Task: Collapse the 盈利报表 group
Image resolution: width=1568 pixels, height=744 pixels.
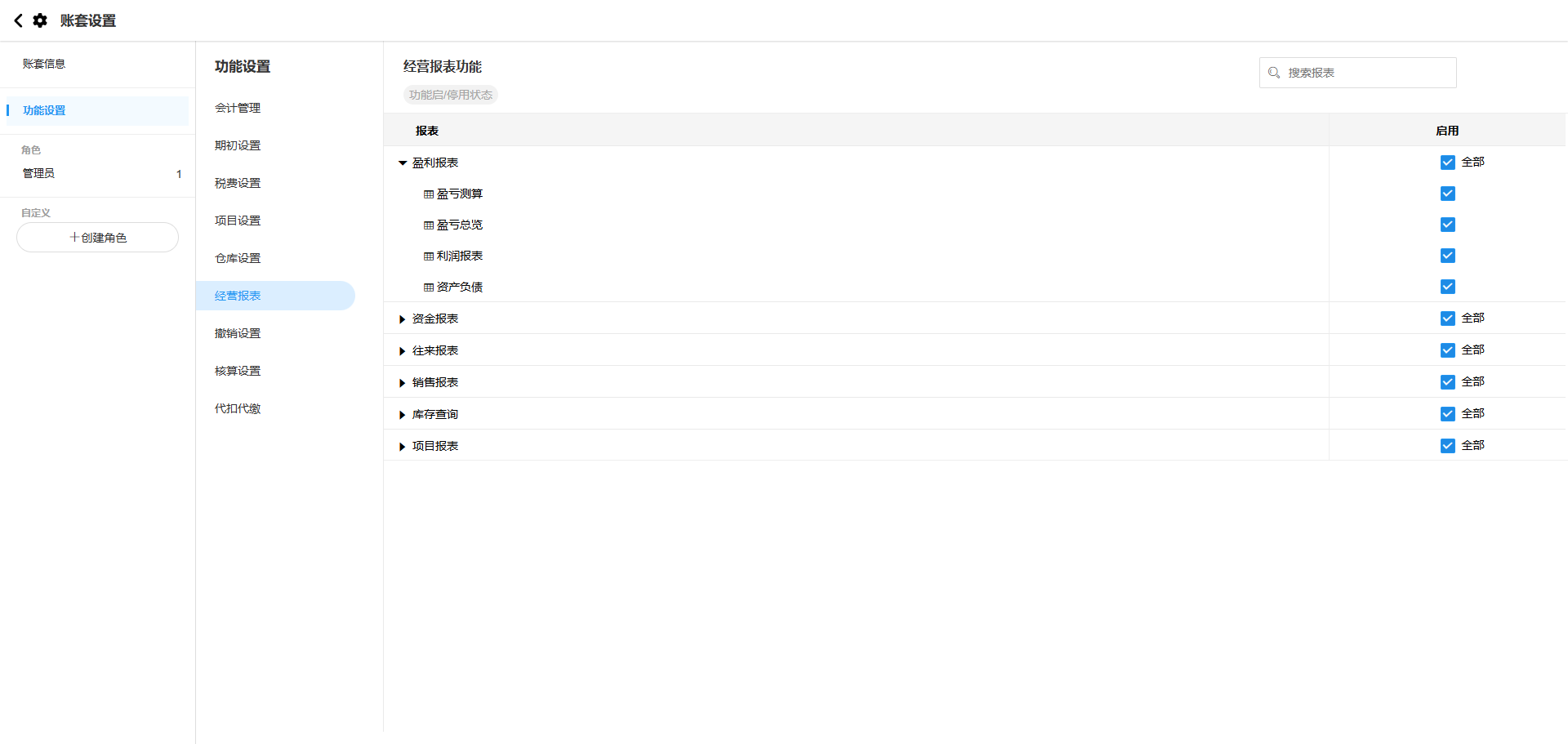Action: tap(403, 163)
